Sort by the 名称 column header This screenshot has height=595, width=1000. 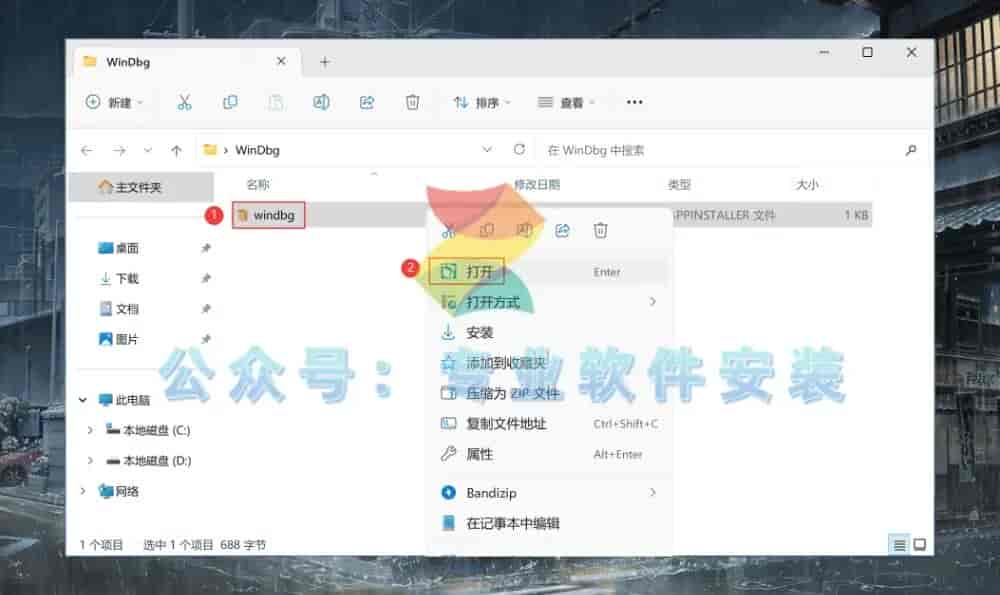258,185
